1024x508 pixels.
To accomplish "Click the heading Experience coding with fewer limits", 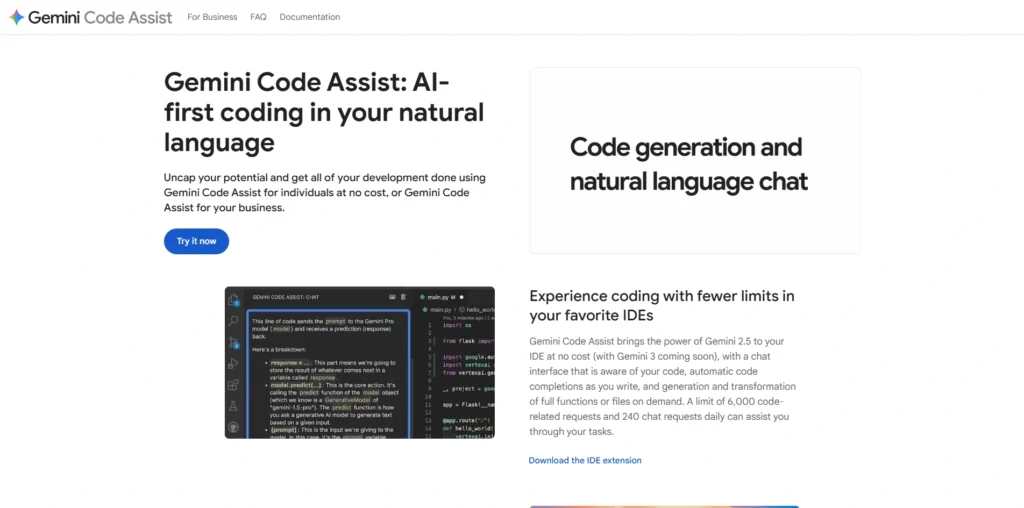I will click(x=662, y=306).
